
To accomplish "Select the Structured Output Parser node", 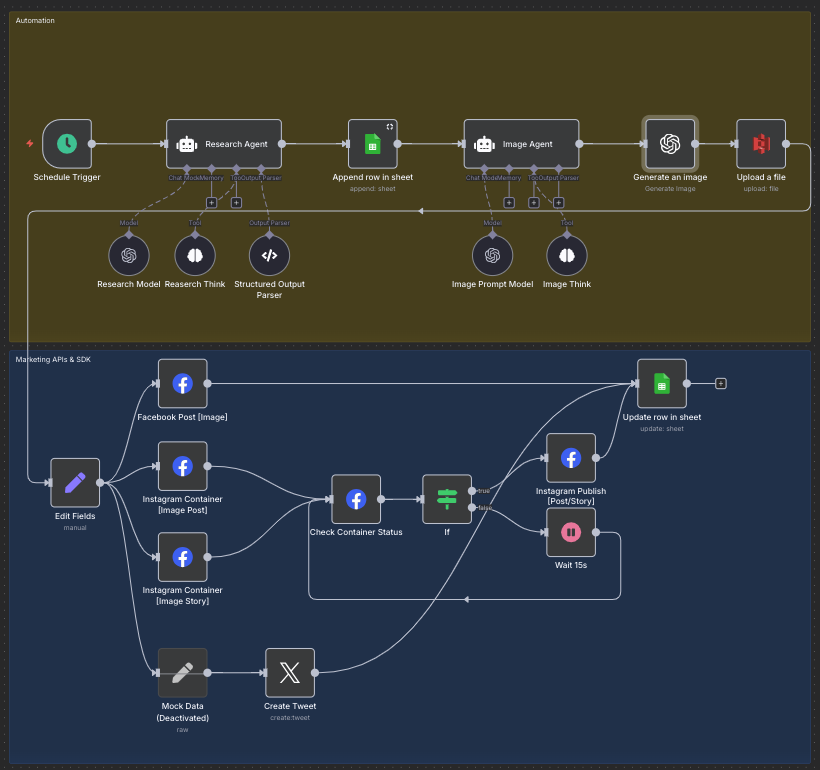I will click(x=268, y=254).
